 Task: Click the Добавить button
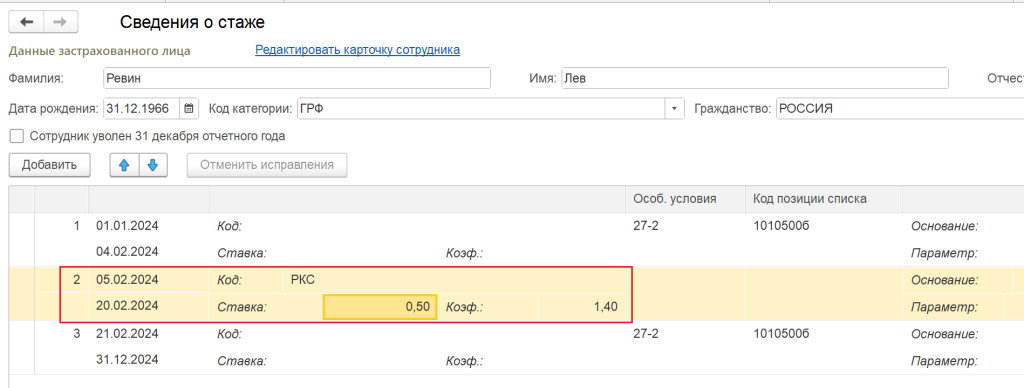(49, 165)
